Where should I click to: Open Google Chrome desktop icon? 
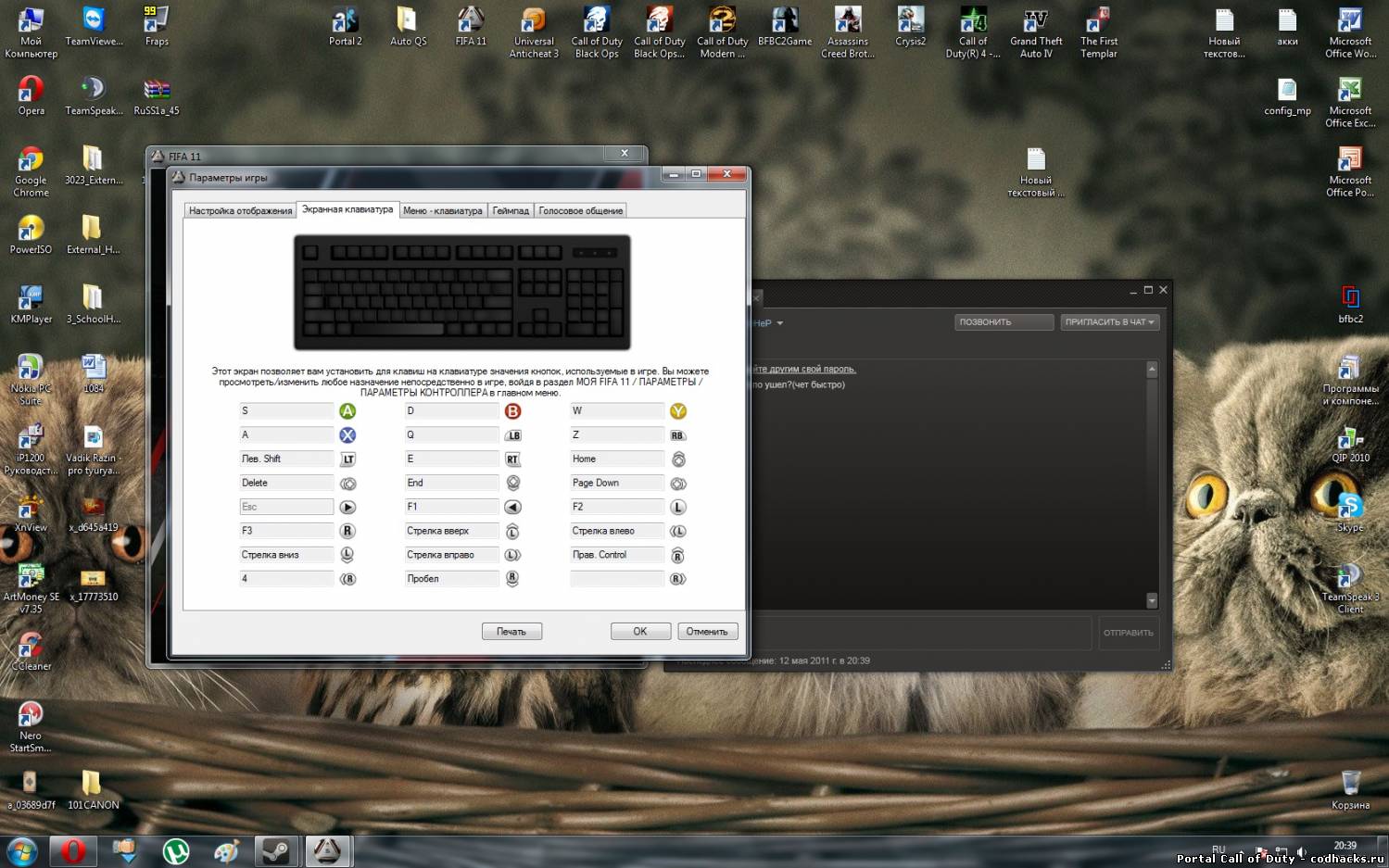[31, 172]
